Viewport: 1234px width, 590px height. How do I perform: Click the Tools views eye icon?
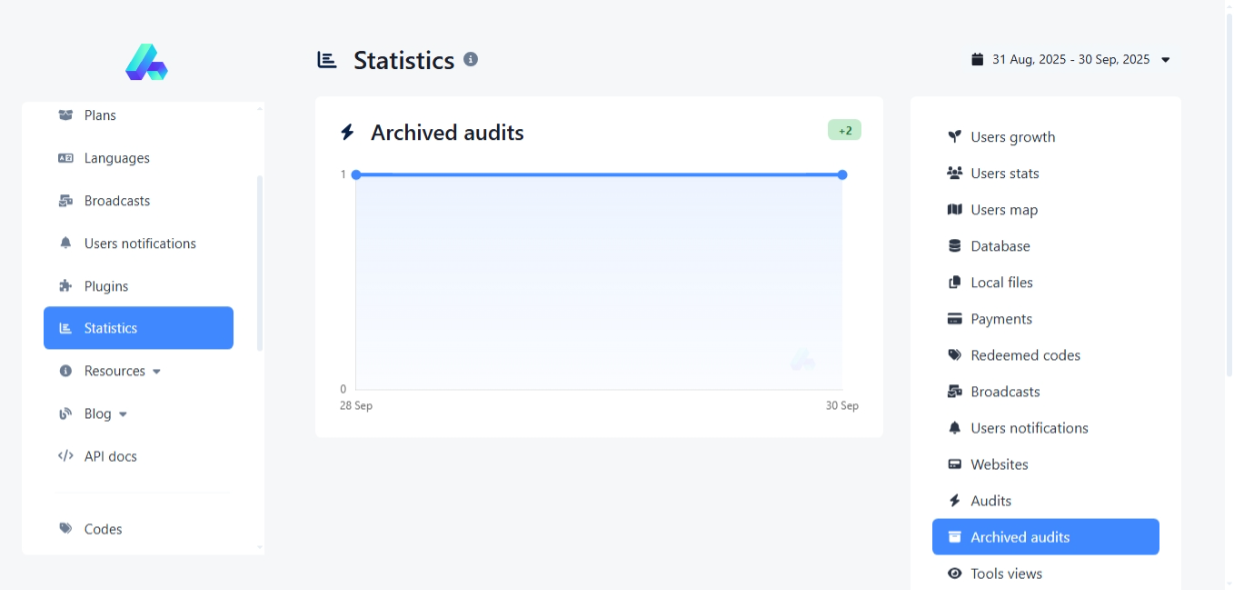click(x=954, y=573)
